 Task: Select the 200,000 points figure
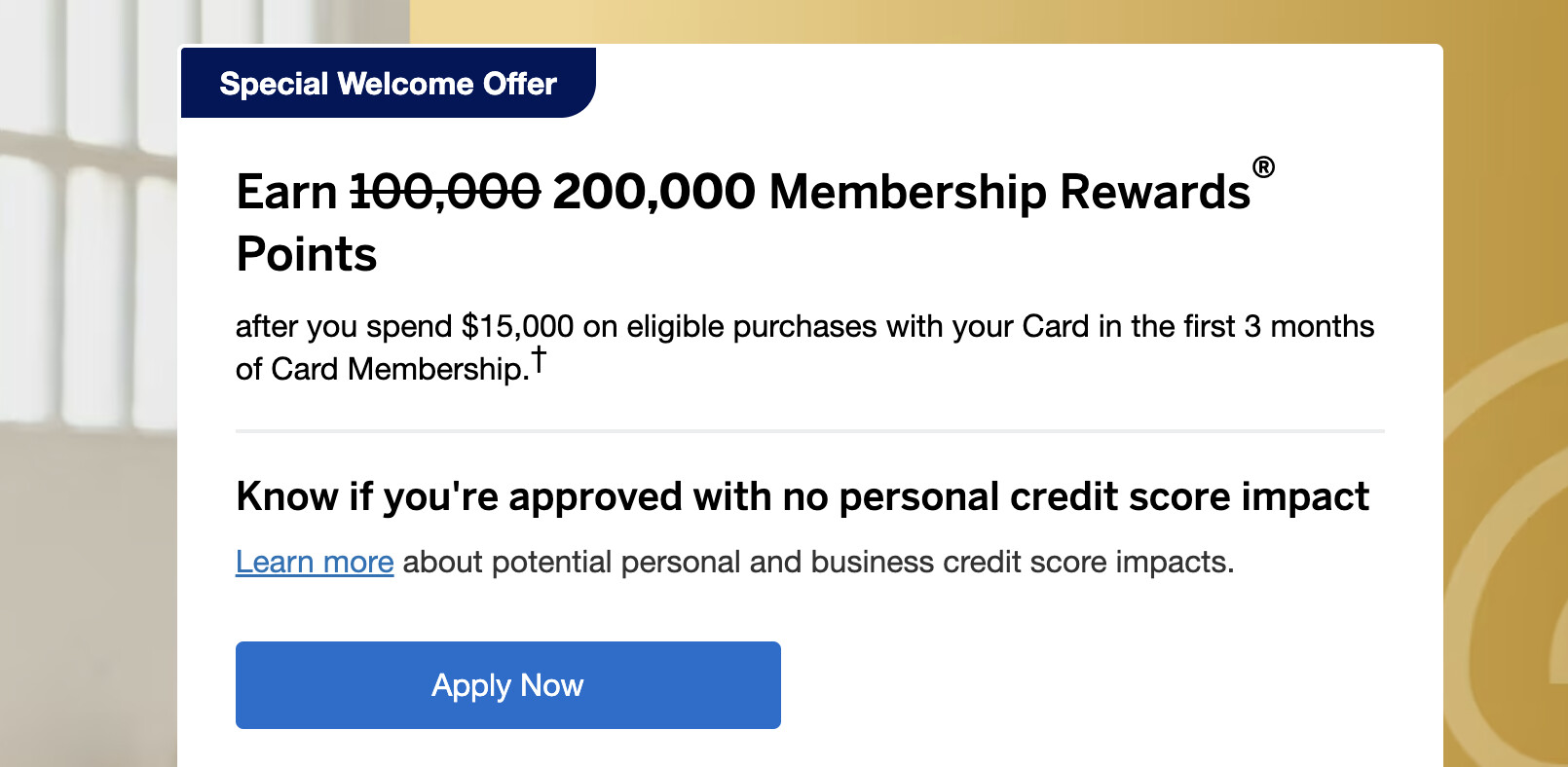coord(653,192)
